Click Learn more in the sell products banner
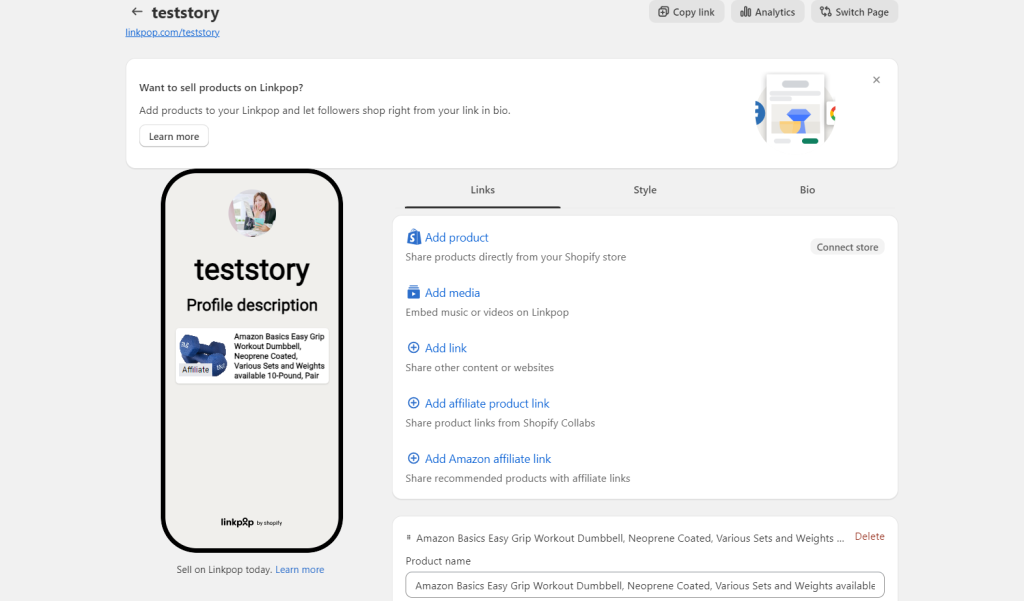The image size is (1024, 601). (174, 136)
